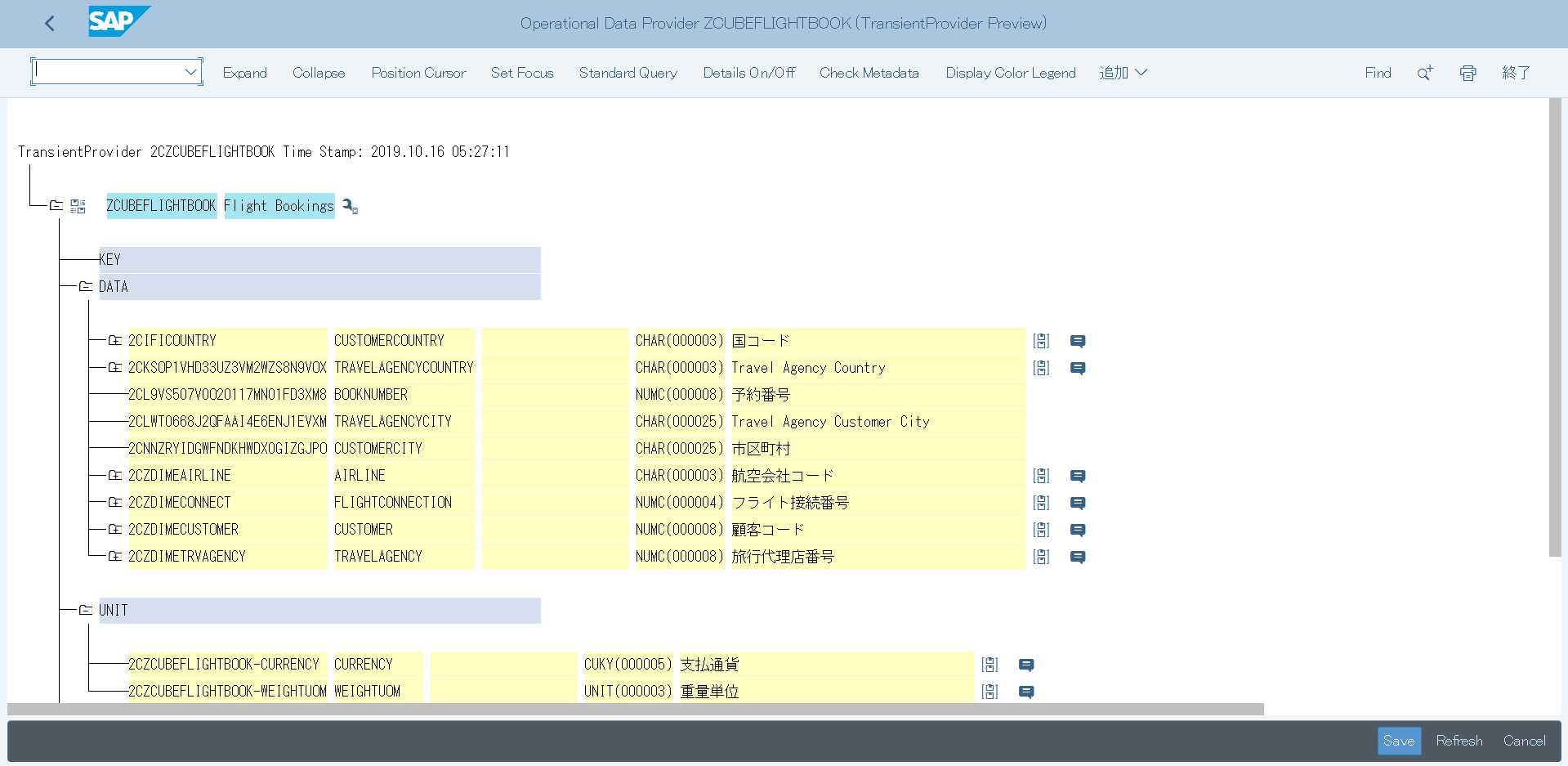The image size is (1568, 766).
Task: Run Standard Query from toolbar
Action: coord(628,73)
